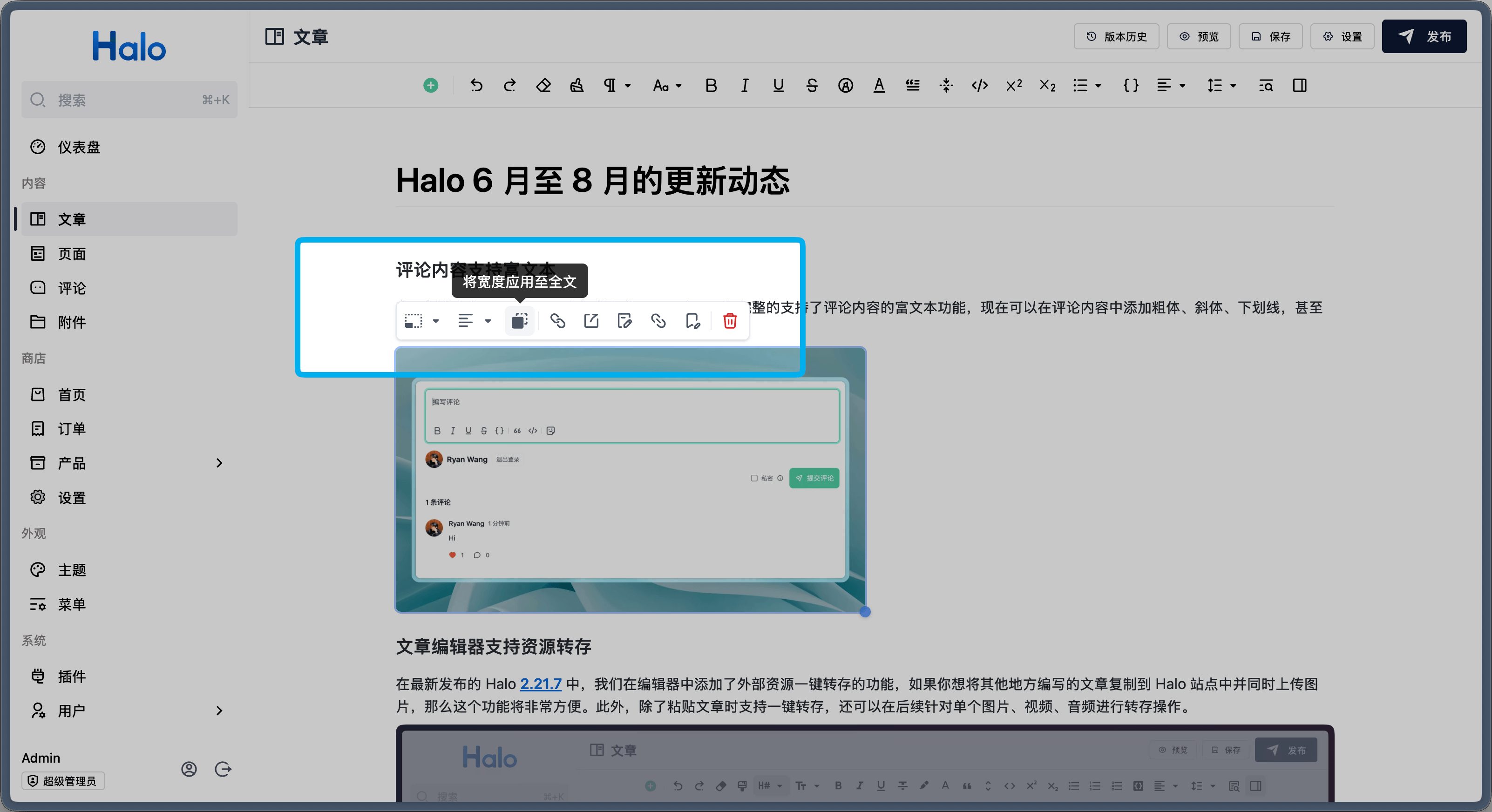
Task: Expand the 产品 sidebar submenu chevron
Action: pyautogui.click(x=219, y=463)
